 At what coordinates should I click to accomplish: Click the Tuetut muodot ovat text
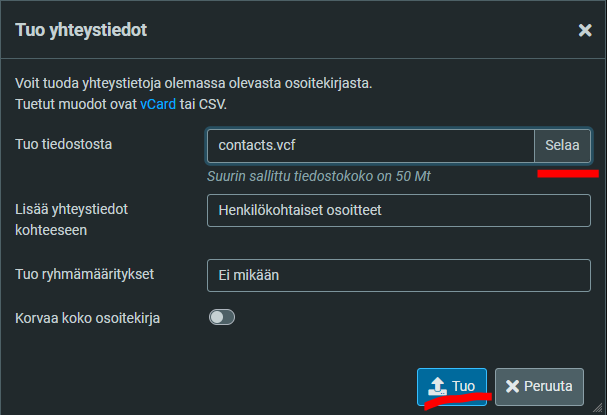point(76,104)
